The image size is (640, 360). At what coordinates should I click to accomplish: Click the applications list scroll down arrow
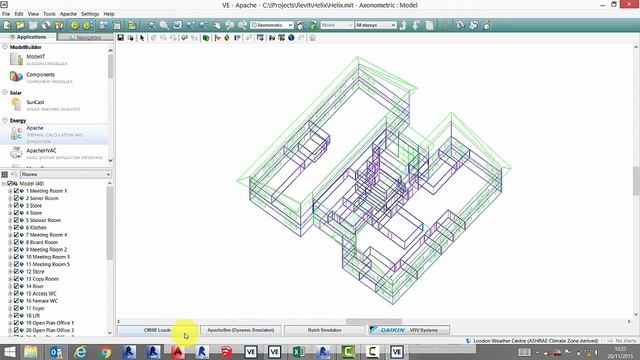[x=110, y=160]
